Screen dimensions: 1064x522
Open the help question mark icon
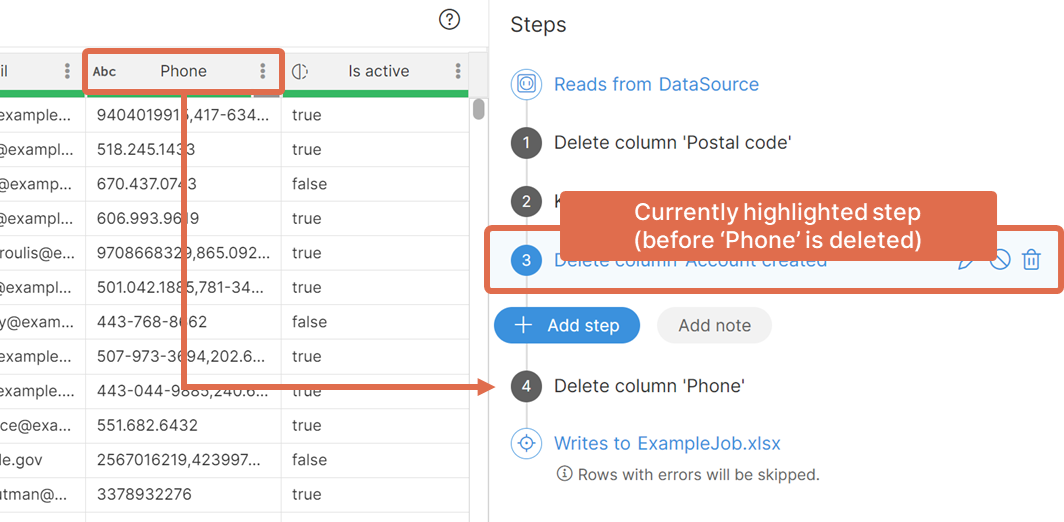pyautogui.click(x=450, y=19)
